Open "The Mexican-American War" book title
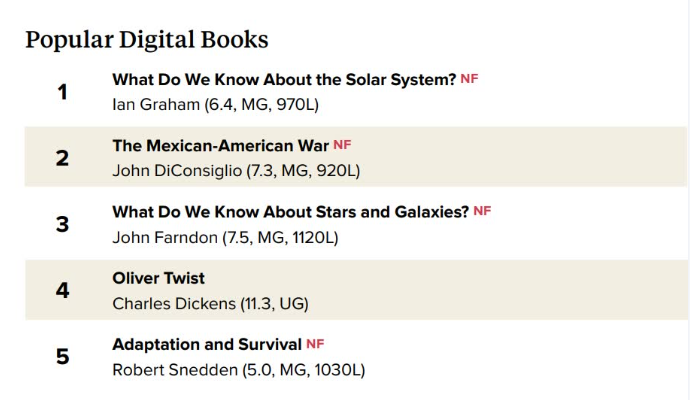Screen dimensions: 690x400 pyautogui.click(x=220, y=145)
